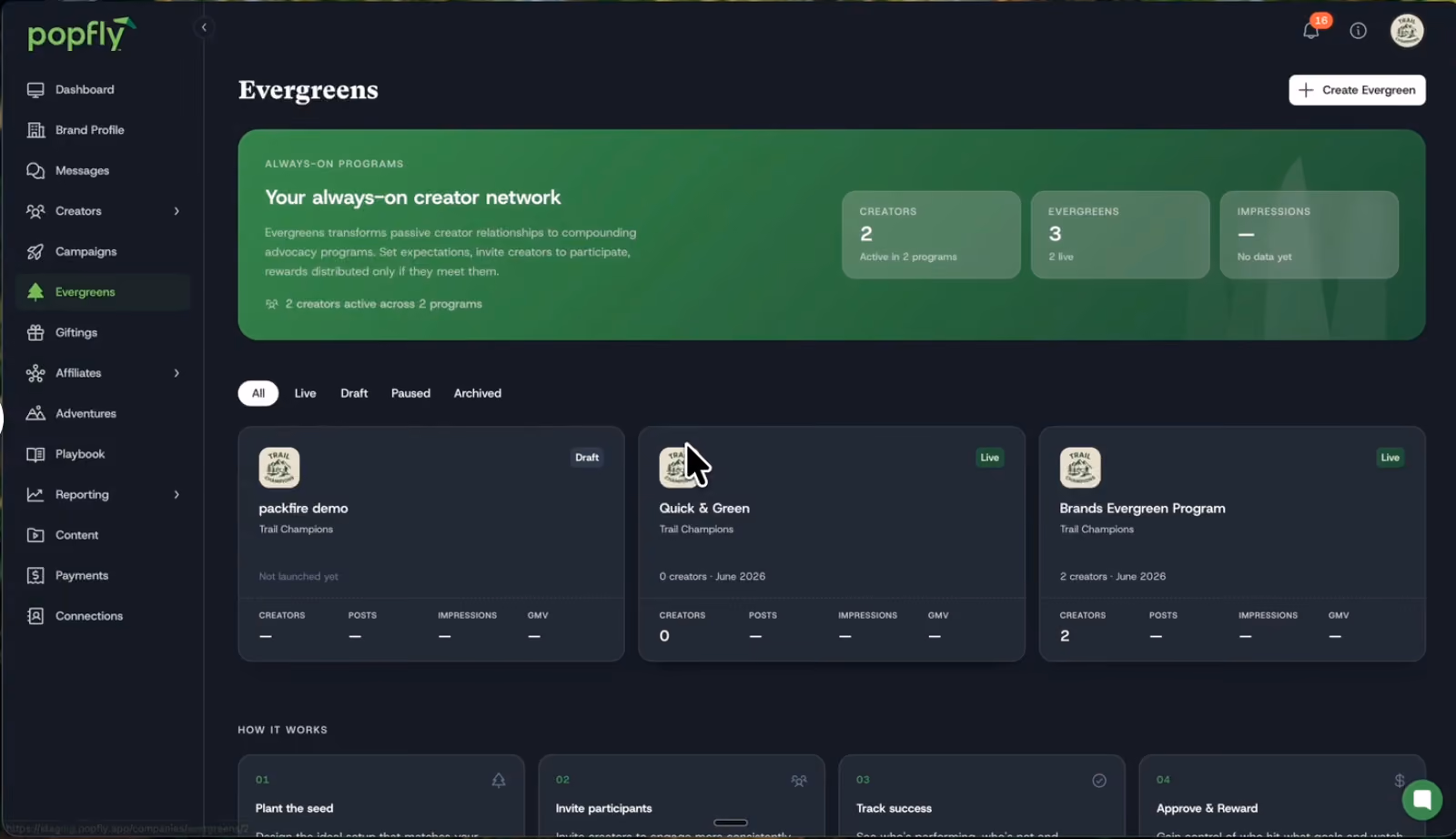1456x839 pixels.
Task: Click the popfly logo
Action: pyautogui.click(x=81, y=34)
